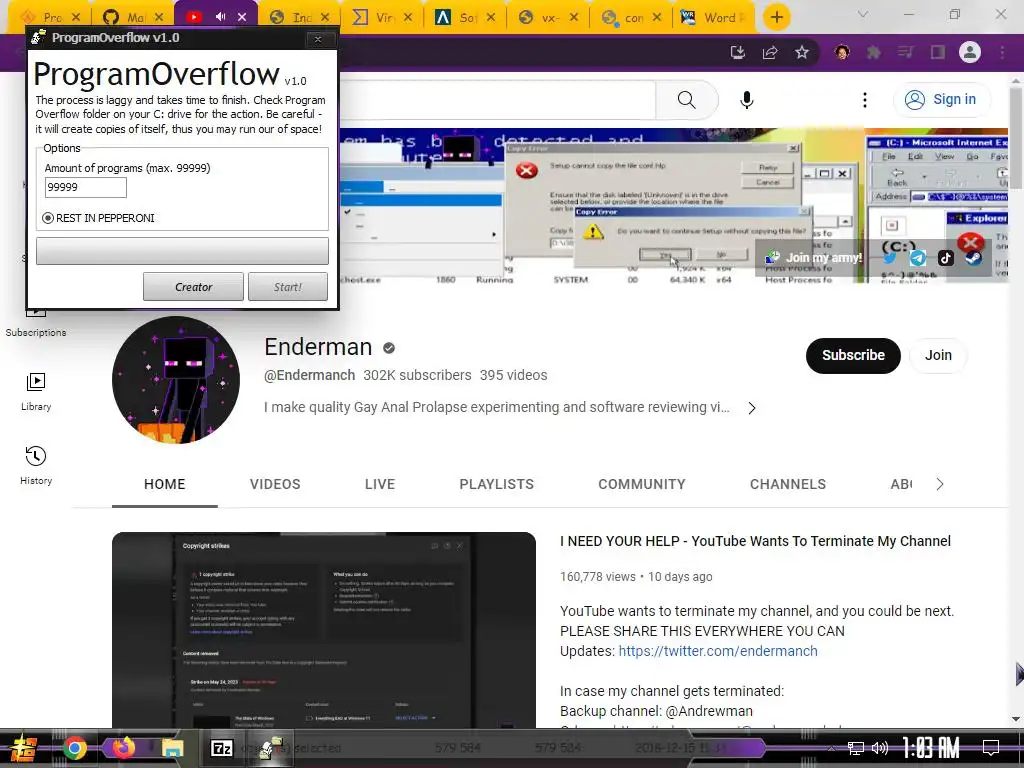Open the network icon in system tray
Screen dimensions: 1024x768
coord(856,748)
